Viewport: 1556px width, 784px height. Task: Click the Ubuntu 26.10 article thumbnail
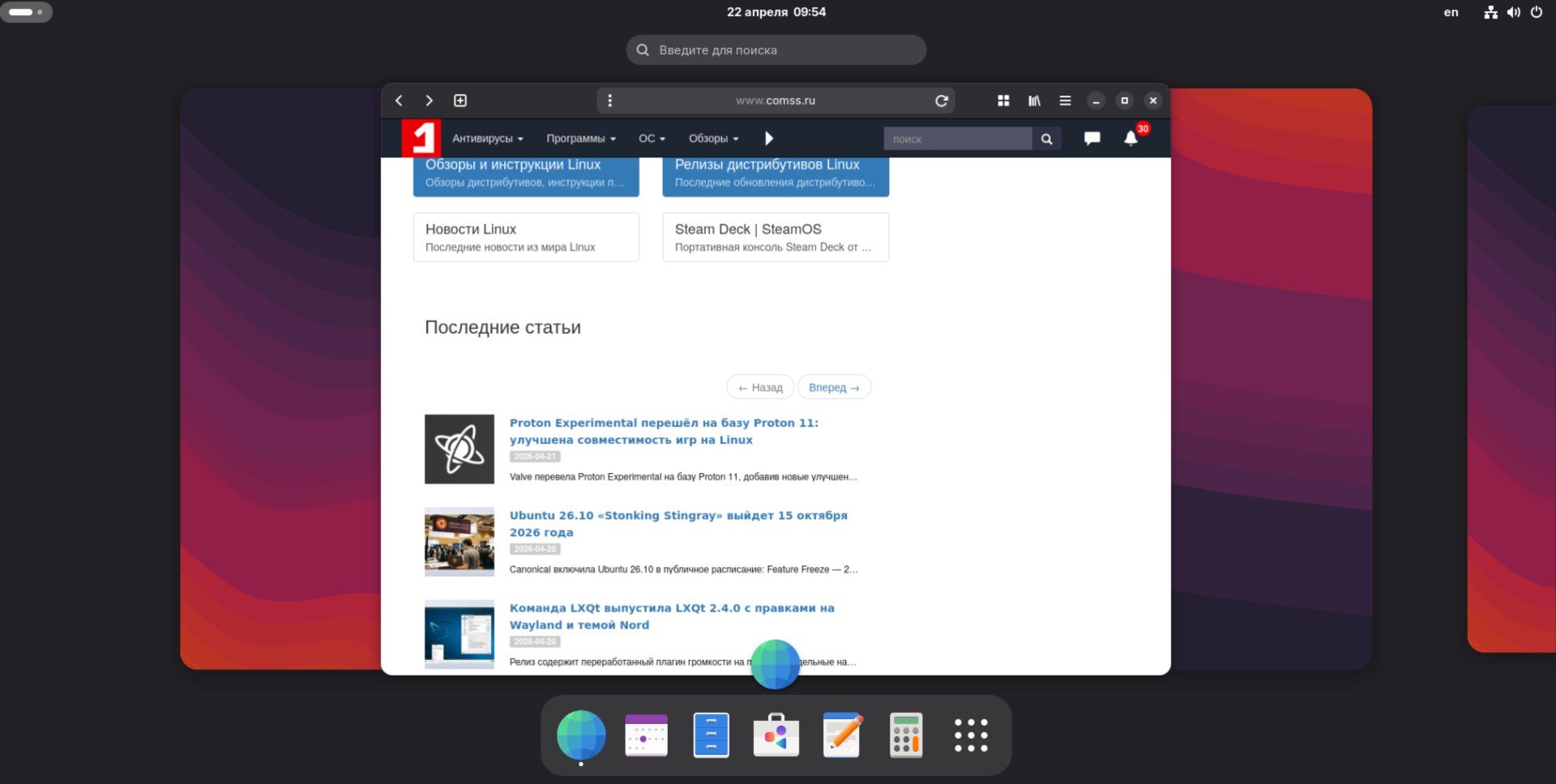[460, 542]
